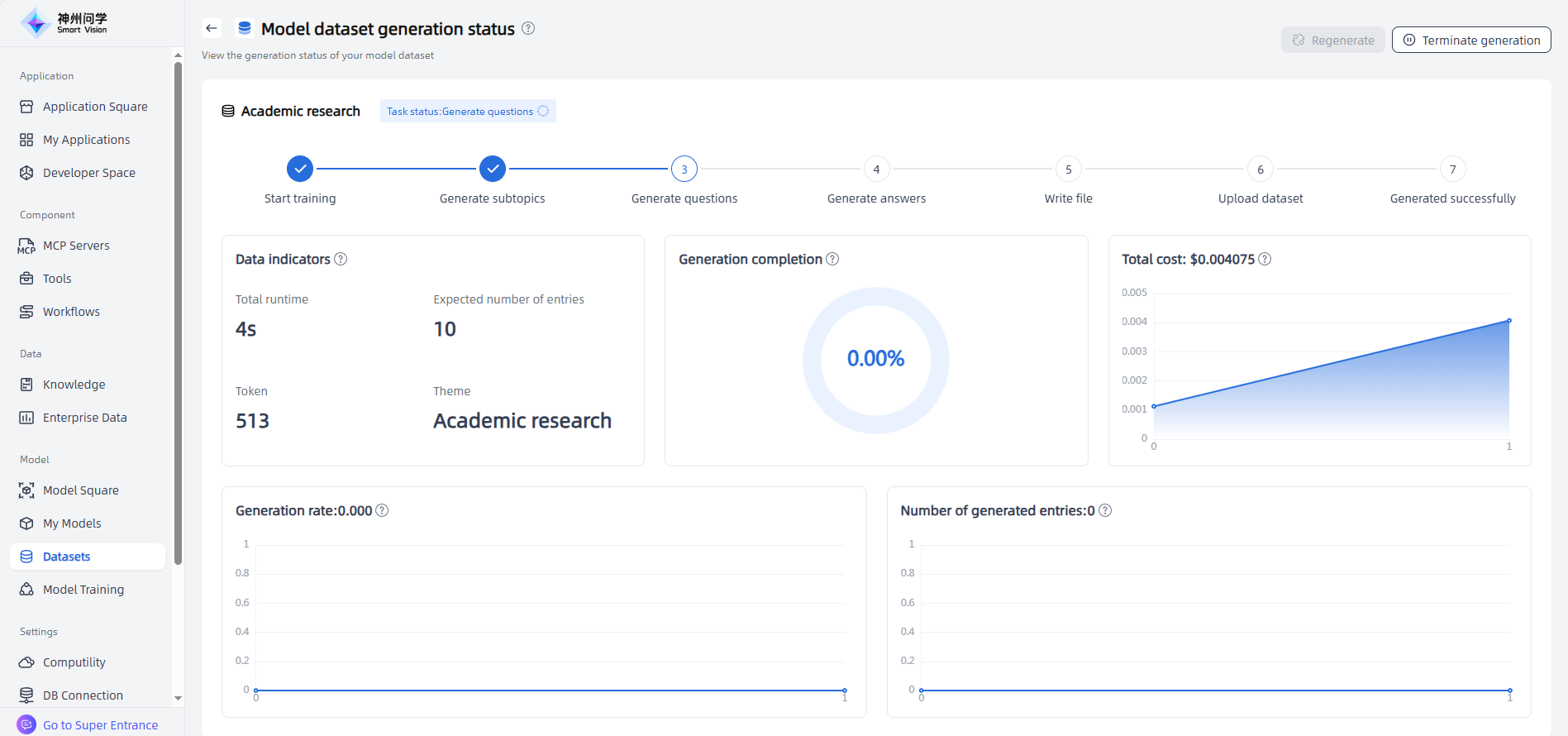The width and height of the screenshot is (1568, 736).
Task: Click the Regenerate button
Action: pos(1332,40)
